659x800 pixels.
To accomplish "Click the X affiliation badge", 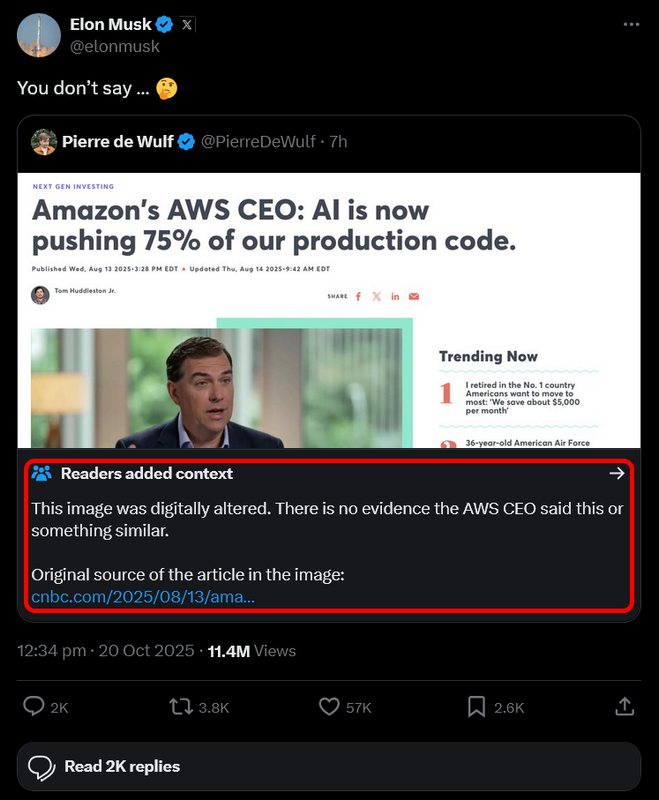I will 188,25.
